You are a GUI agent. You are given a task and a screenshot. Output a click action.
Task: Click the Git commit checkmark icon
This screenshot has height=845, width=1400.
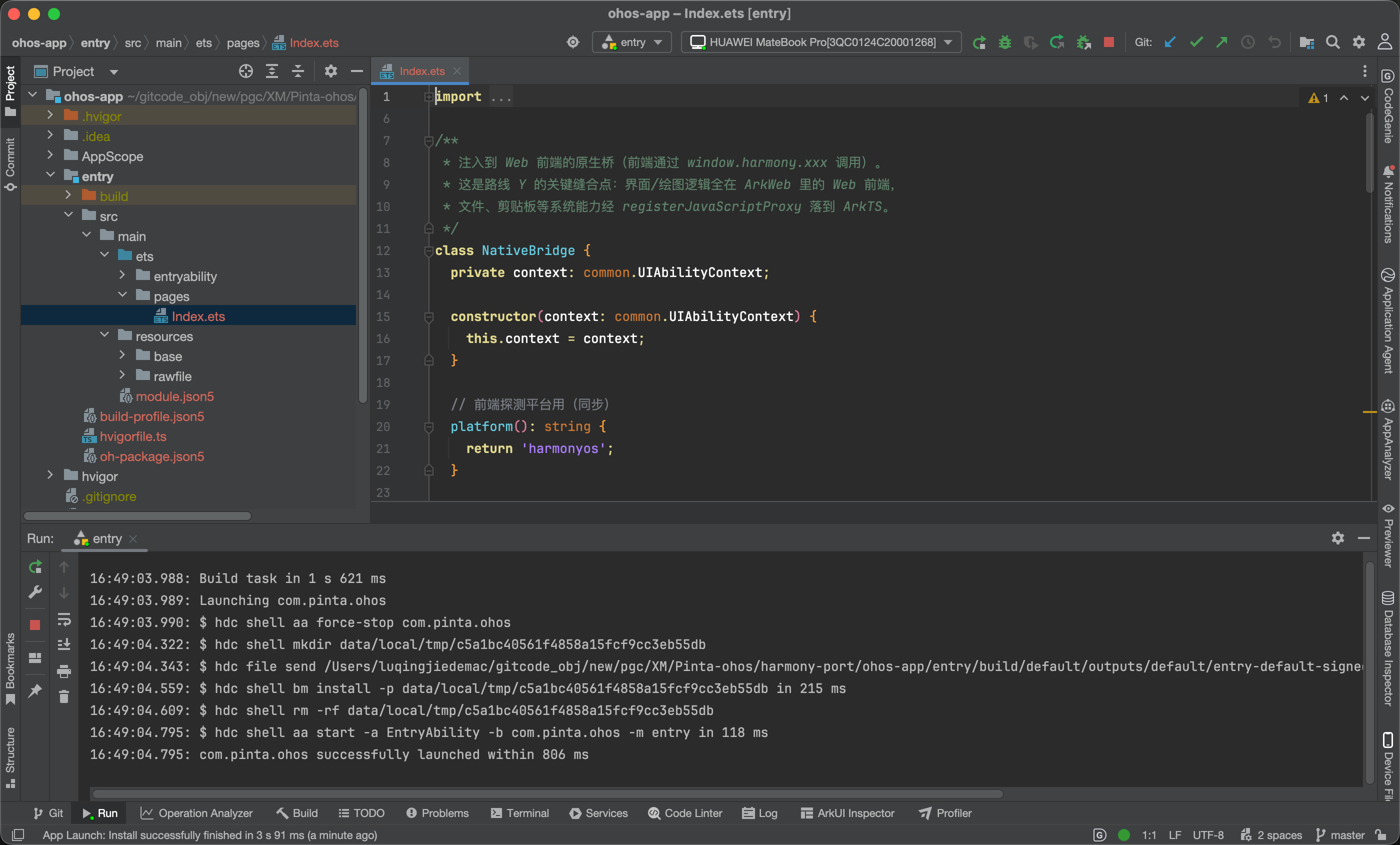[1196, 42]
